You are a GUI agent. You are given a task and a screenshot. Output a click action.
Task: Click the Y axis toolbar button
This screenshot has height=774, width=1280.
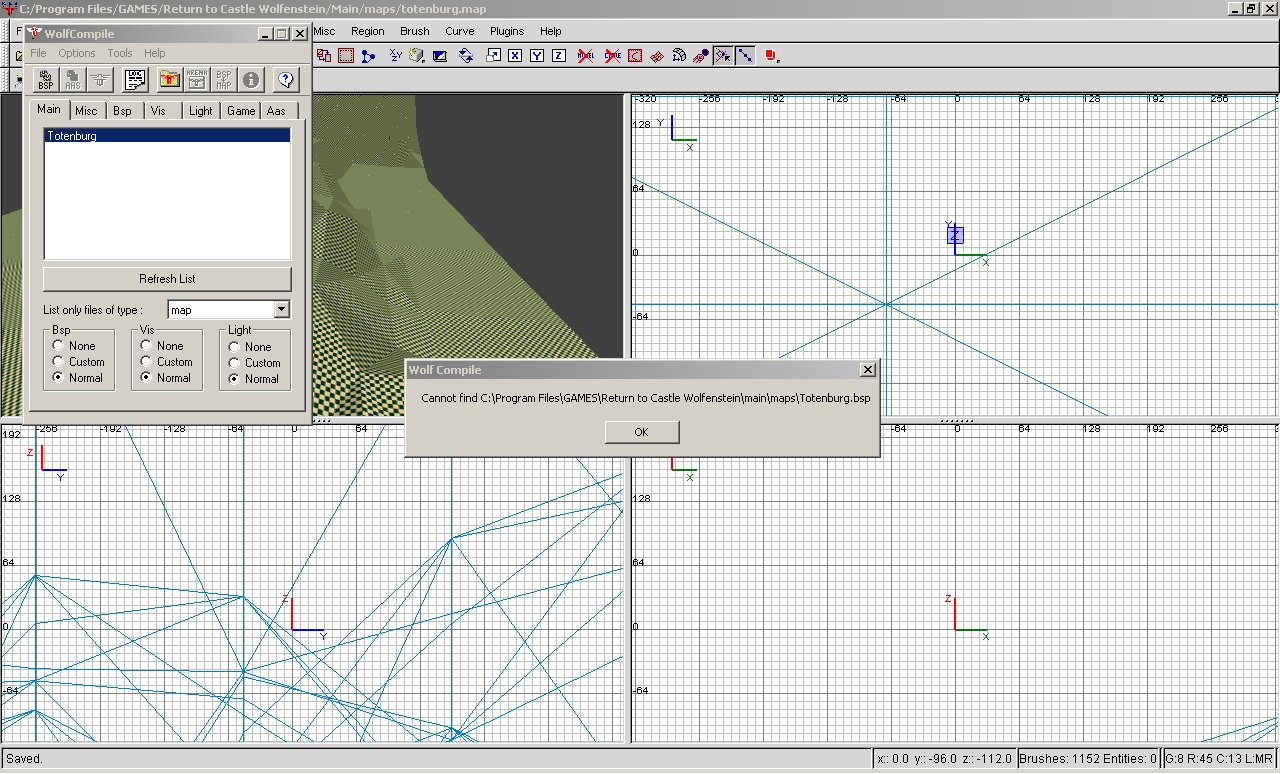(x=536, y=56)
